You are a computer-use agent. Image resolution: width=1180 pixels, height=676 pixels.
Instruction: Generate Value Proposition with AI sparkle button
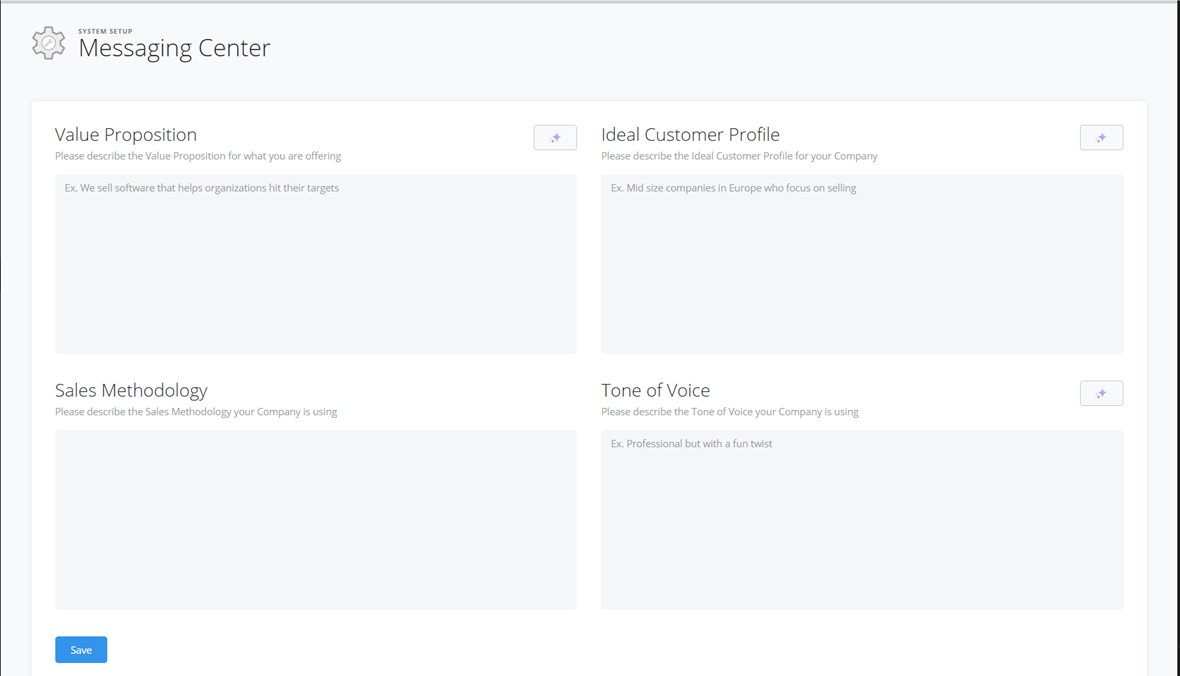[x=555, y=138]
